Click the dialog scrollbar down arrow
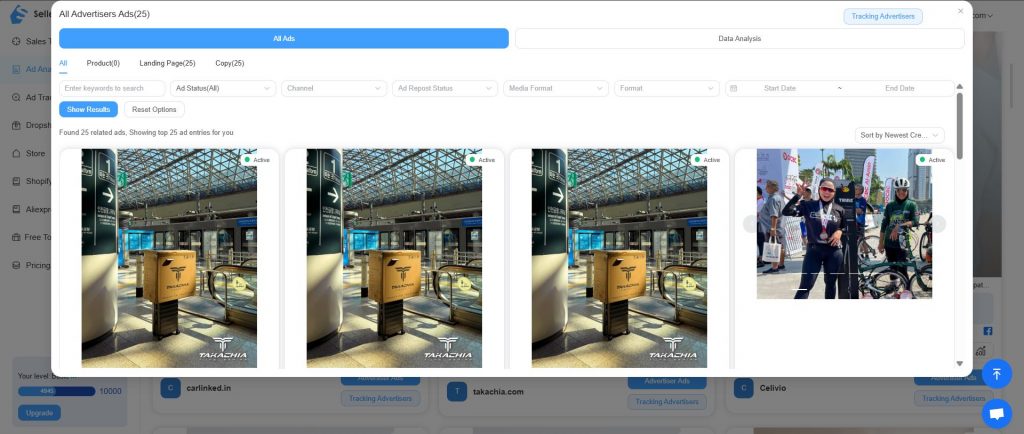The height and width of the screenshot is (434, 1024). click(959, 364)
